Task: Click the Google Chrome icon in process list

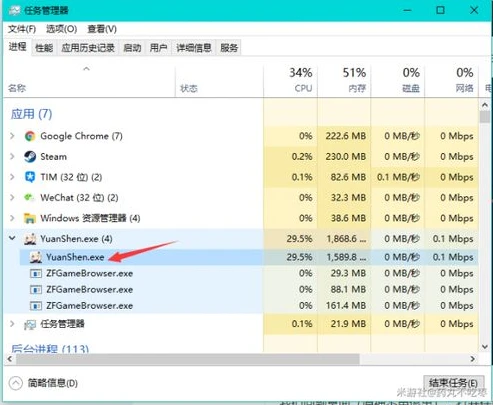Action: coord(30,136)
